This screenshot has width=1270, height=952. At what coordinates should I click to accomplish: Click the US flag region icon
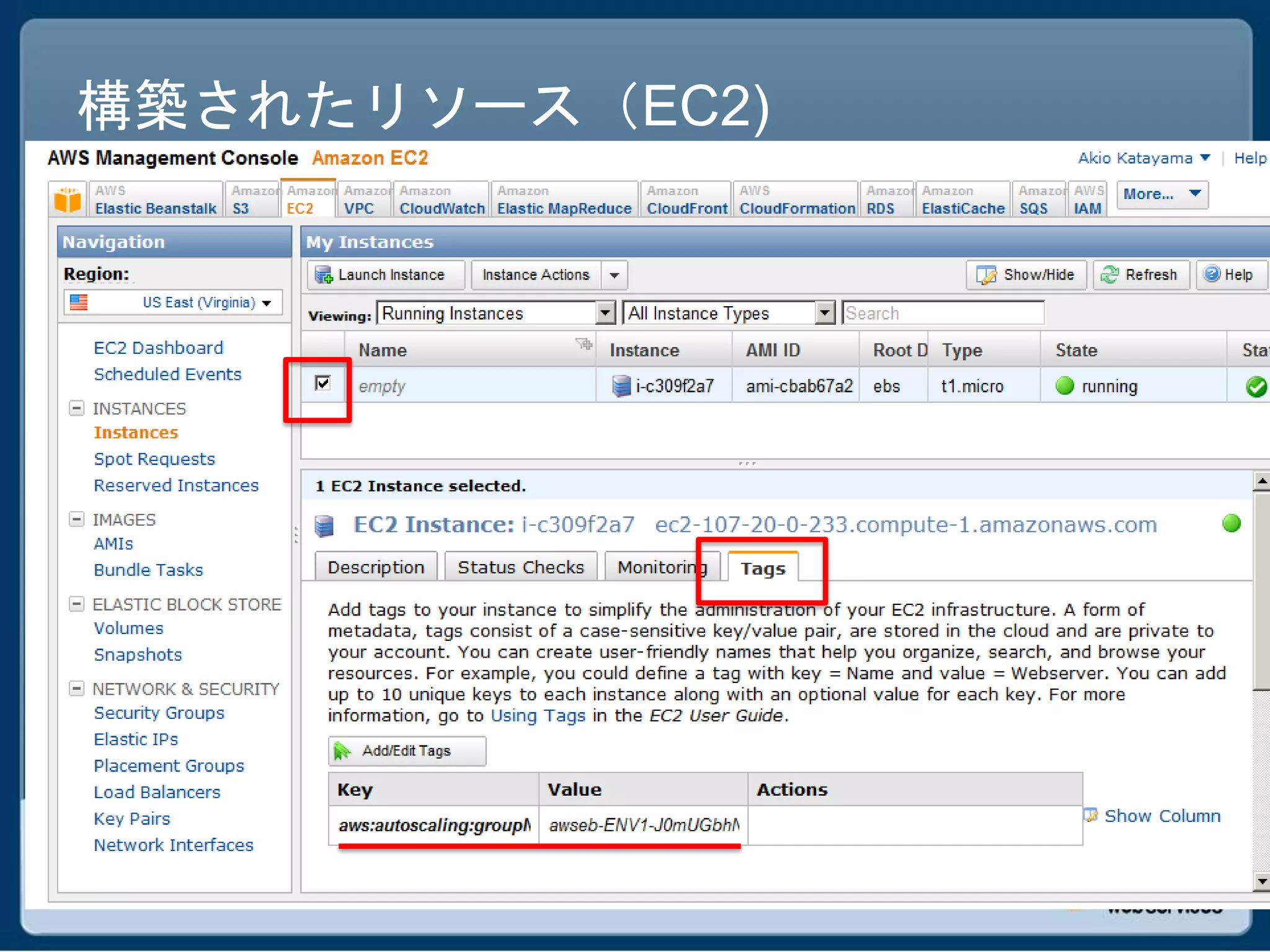pyautogui.click(x=79, y=302)
